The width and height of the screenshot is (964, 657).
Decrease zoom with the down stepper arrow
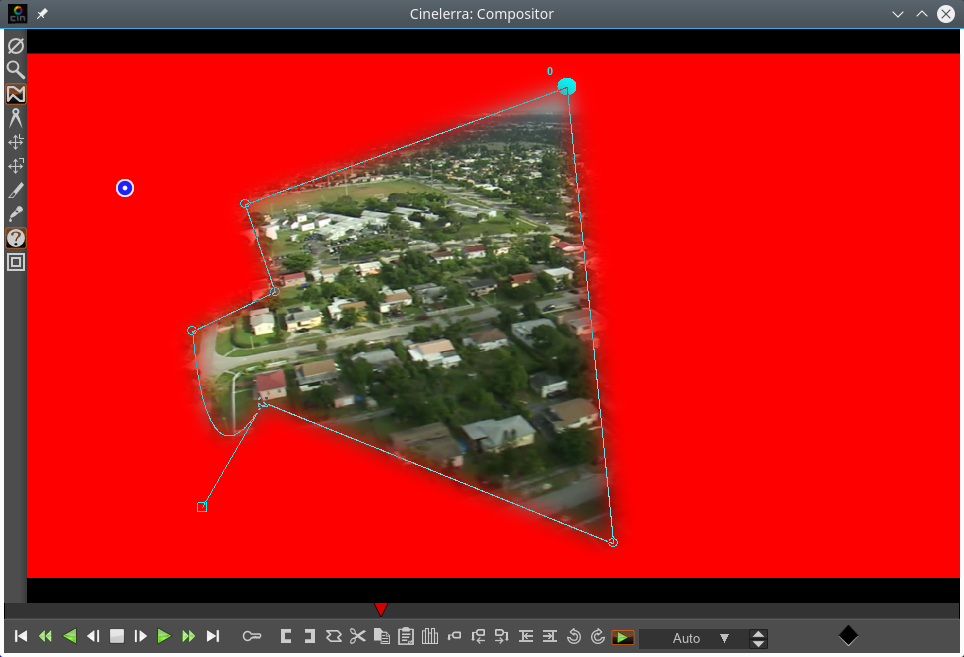pos(759,643)
